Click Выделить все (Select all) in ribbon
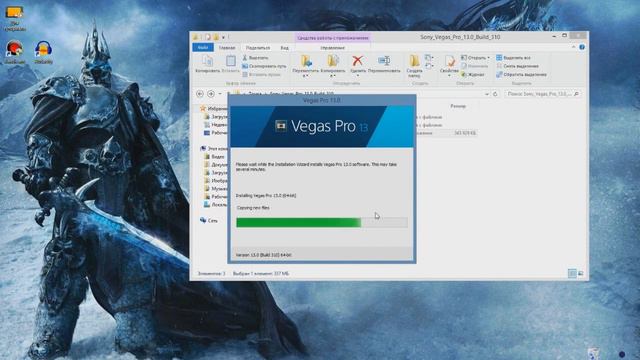640x360 pixels. 513,58
